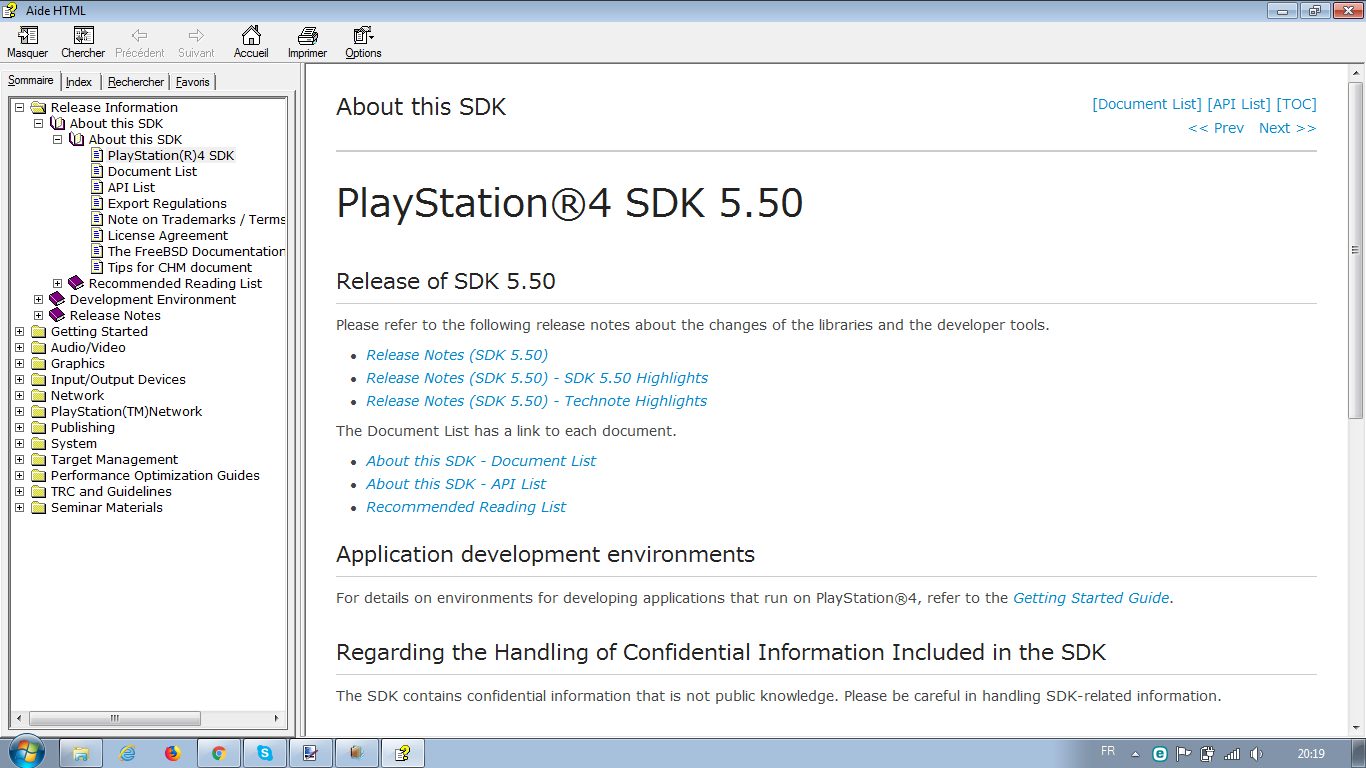1366x768 pixels.
Task: Open Google Chrome from the taskbar
Action: point(219,753)
